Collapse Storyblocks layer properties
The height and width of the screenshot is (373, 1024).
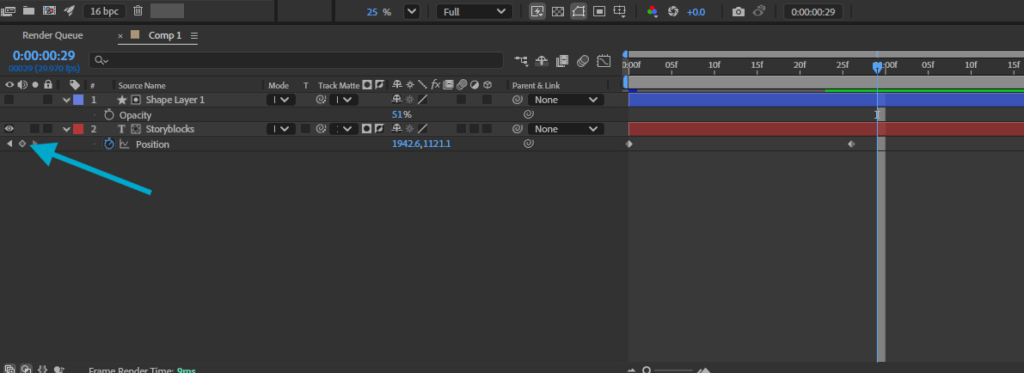(x=66, y=129)
